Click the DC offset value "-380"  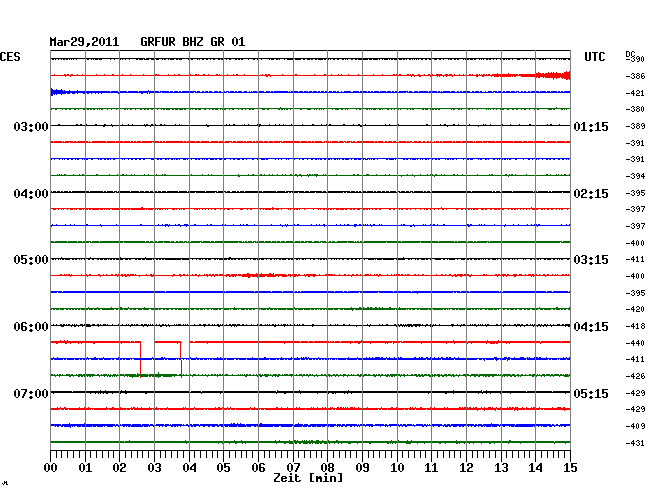(635, 109)
